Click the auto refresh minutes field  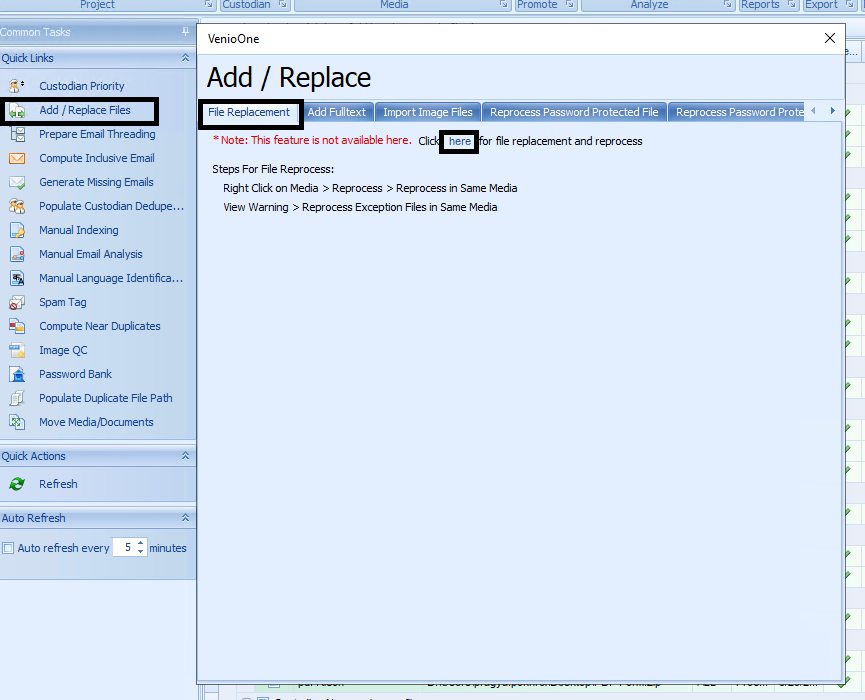pos(125,547)
